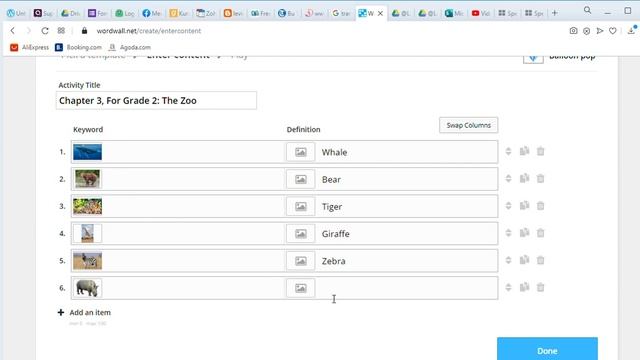
Task: Open the AliExpress bookmark
Action: 29,47
